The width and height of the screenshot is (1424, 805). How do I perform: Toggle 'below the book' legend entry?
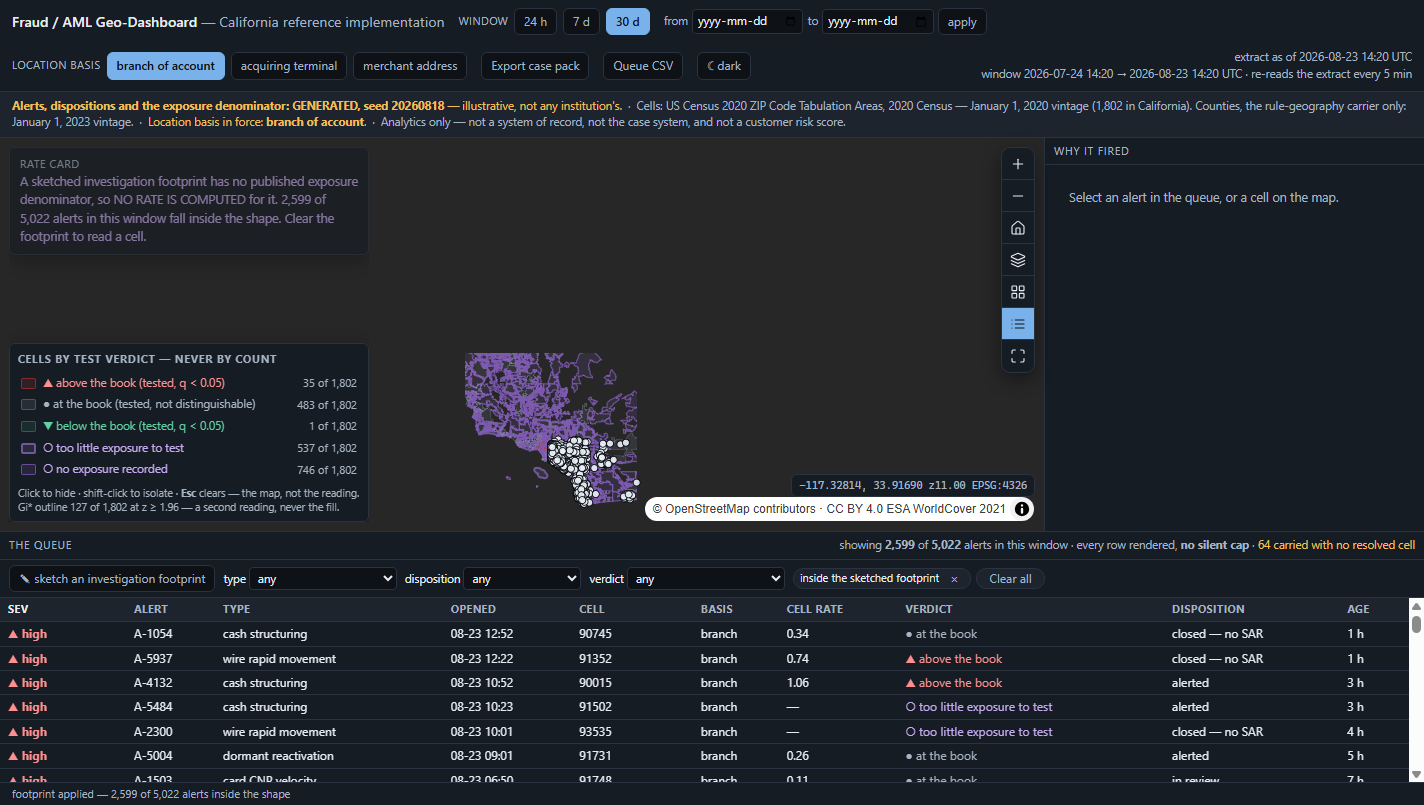tap(188, 426)
